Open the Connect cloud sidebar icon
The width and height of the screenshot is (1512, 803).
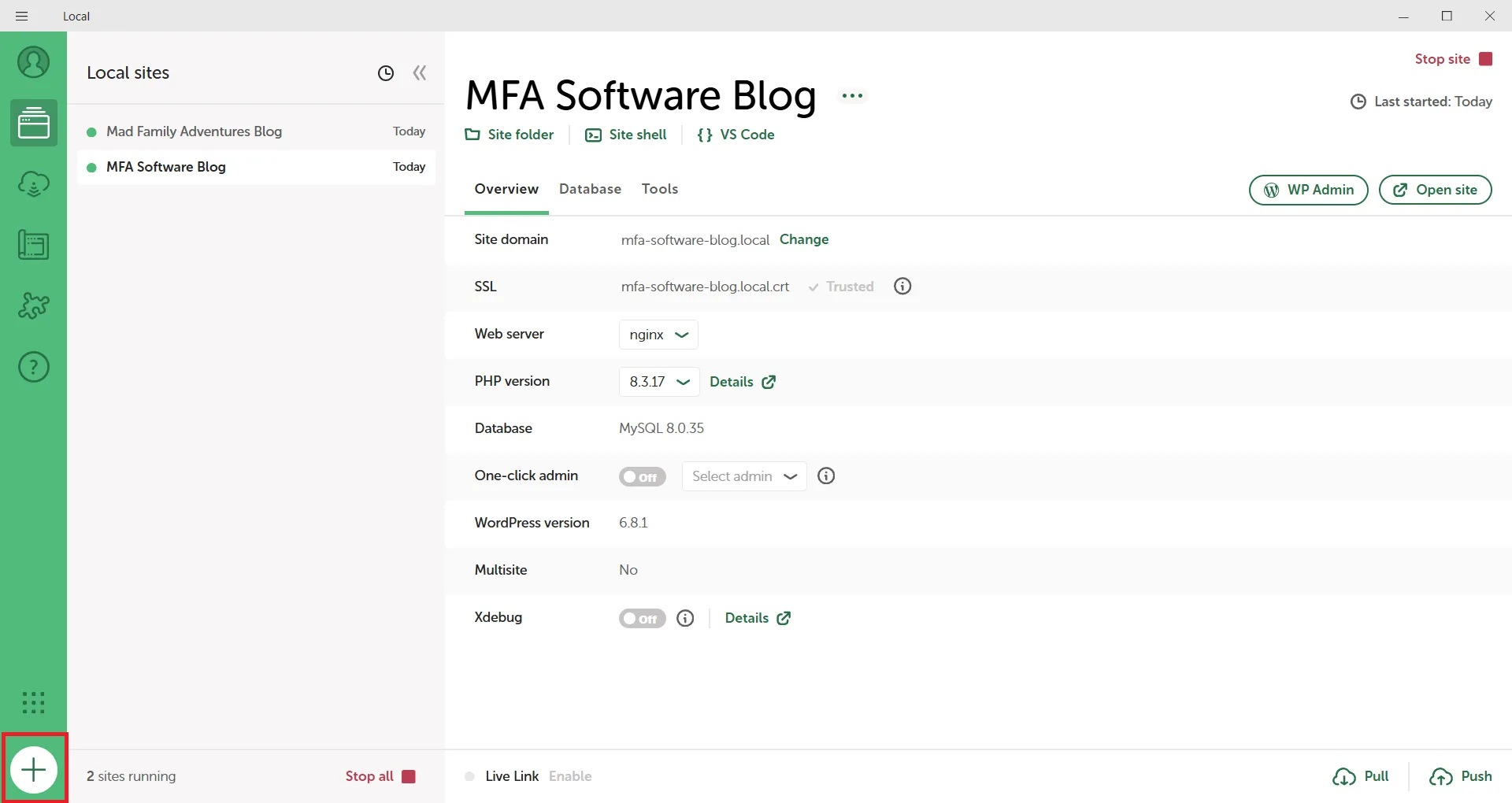(x=33, y=184)
